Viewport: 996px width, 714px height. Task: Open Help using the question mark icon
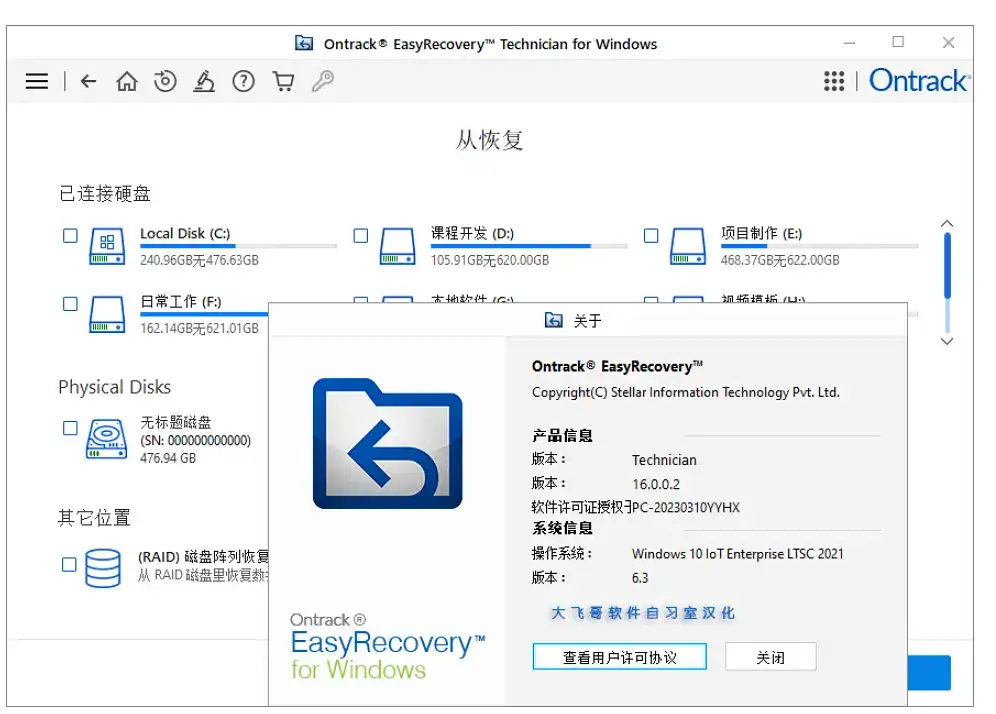pyautogui.click(x=243, y=82)
